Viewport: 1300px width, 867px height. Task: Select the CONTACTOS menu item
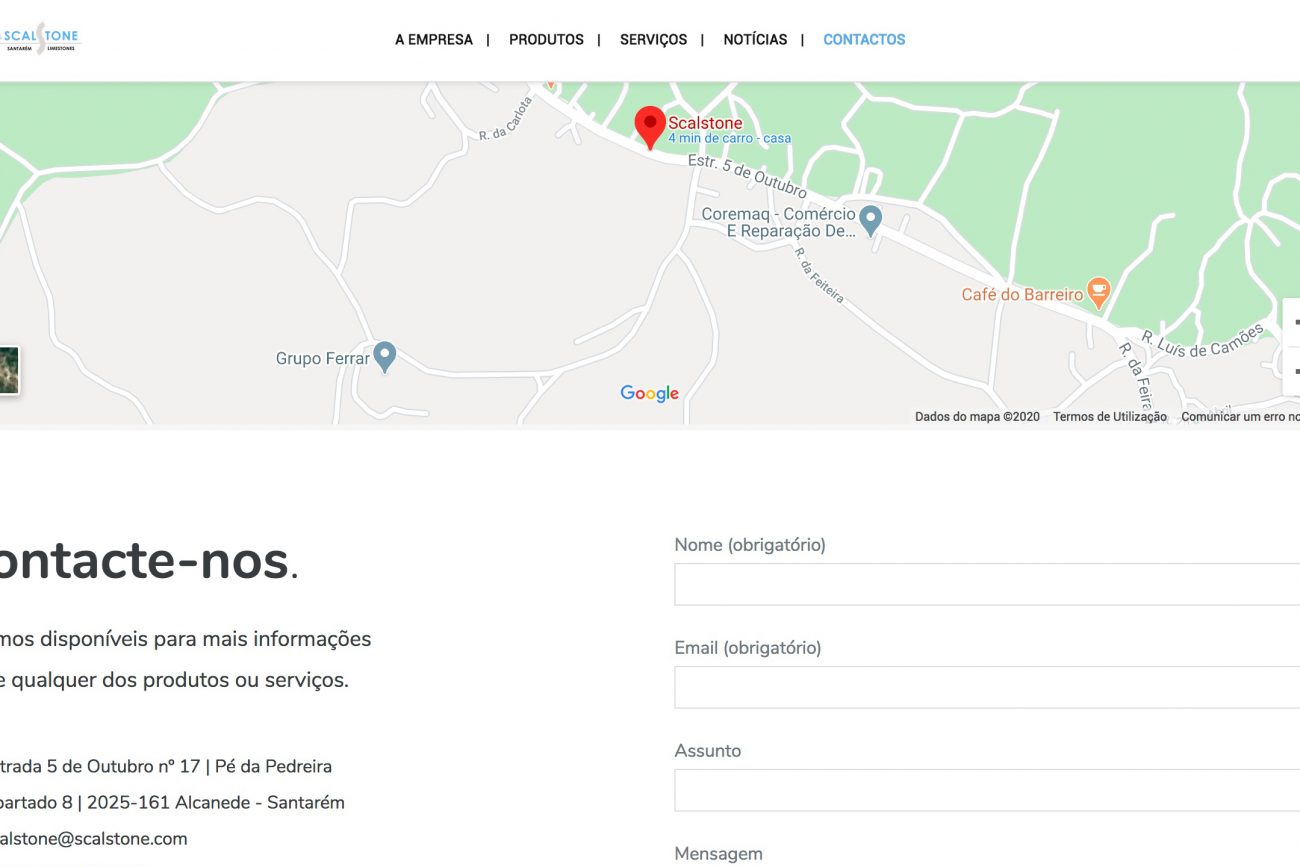click(864, 40)
